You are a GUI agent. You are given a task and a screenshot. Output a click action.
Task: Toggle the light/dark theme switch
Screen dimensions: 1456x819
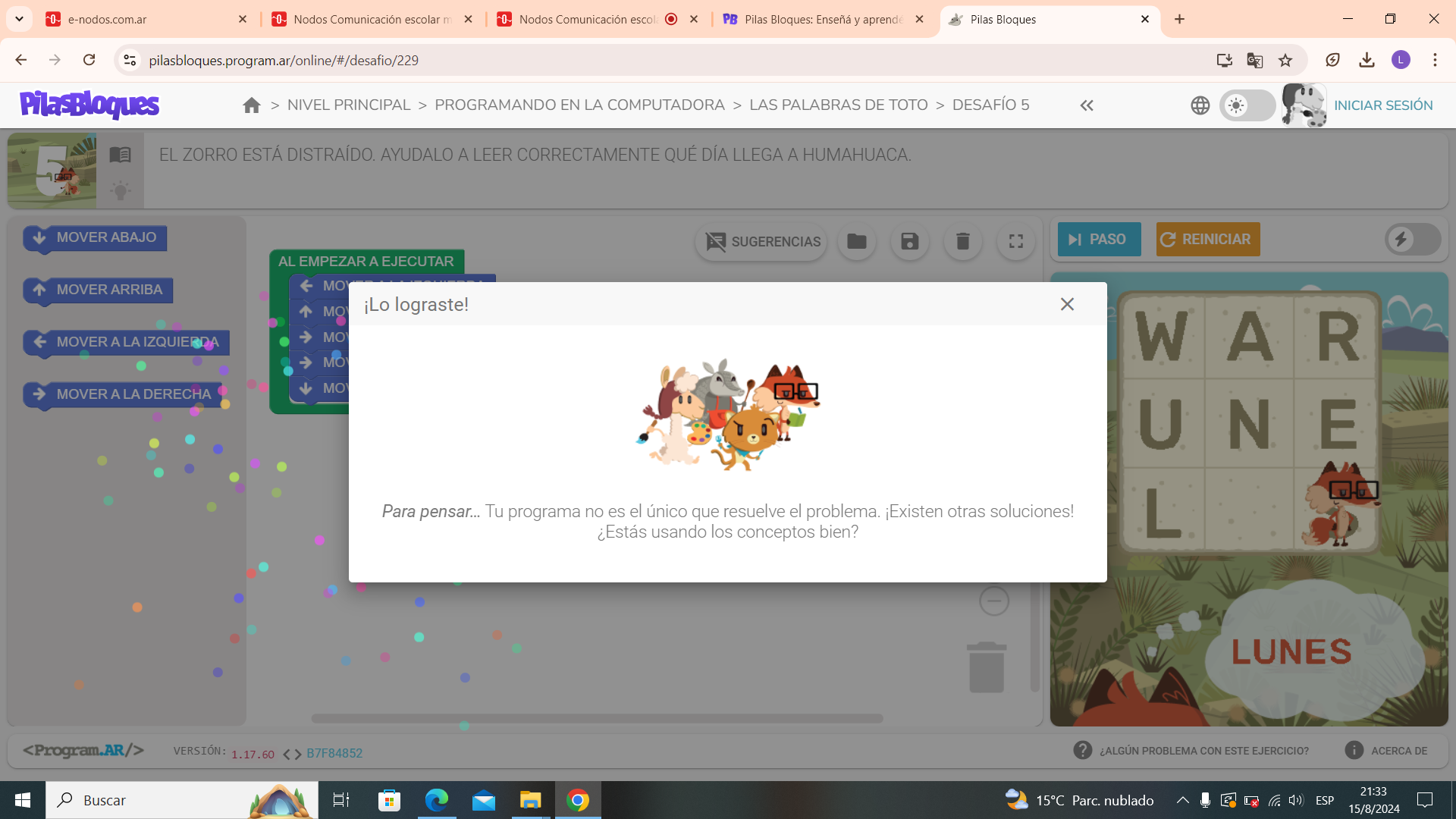[1247, 105]
